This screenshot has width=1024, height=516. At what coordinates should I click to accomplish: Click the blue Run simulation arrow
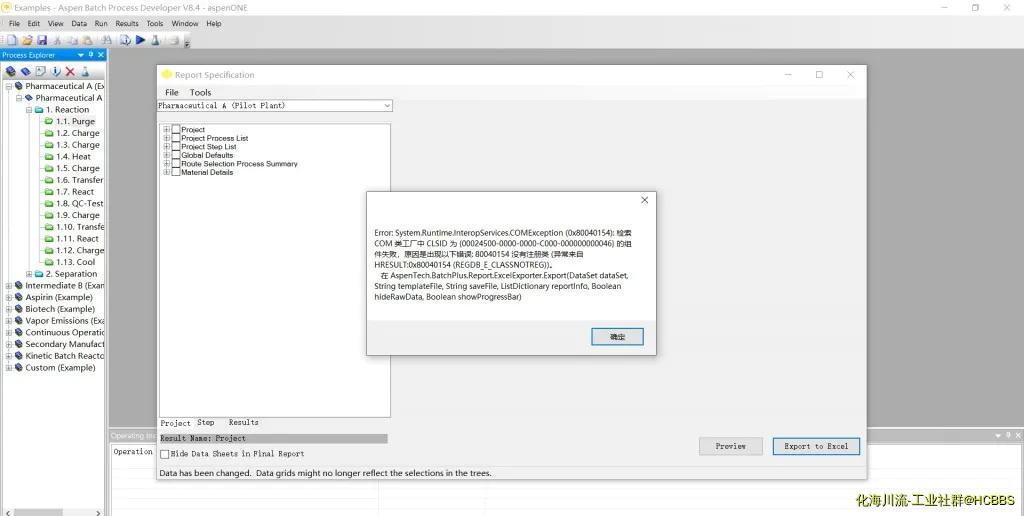tap(140, 40)
